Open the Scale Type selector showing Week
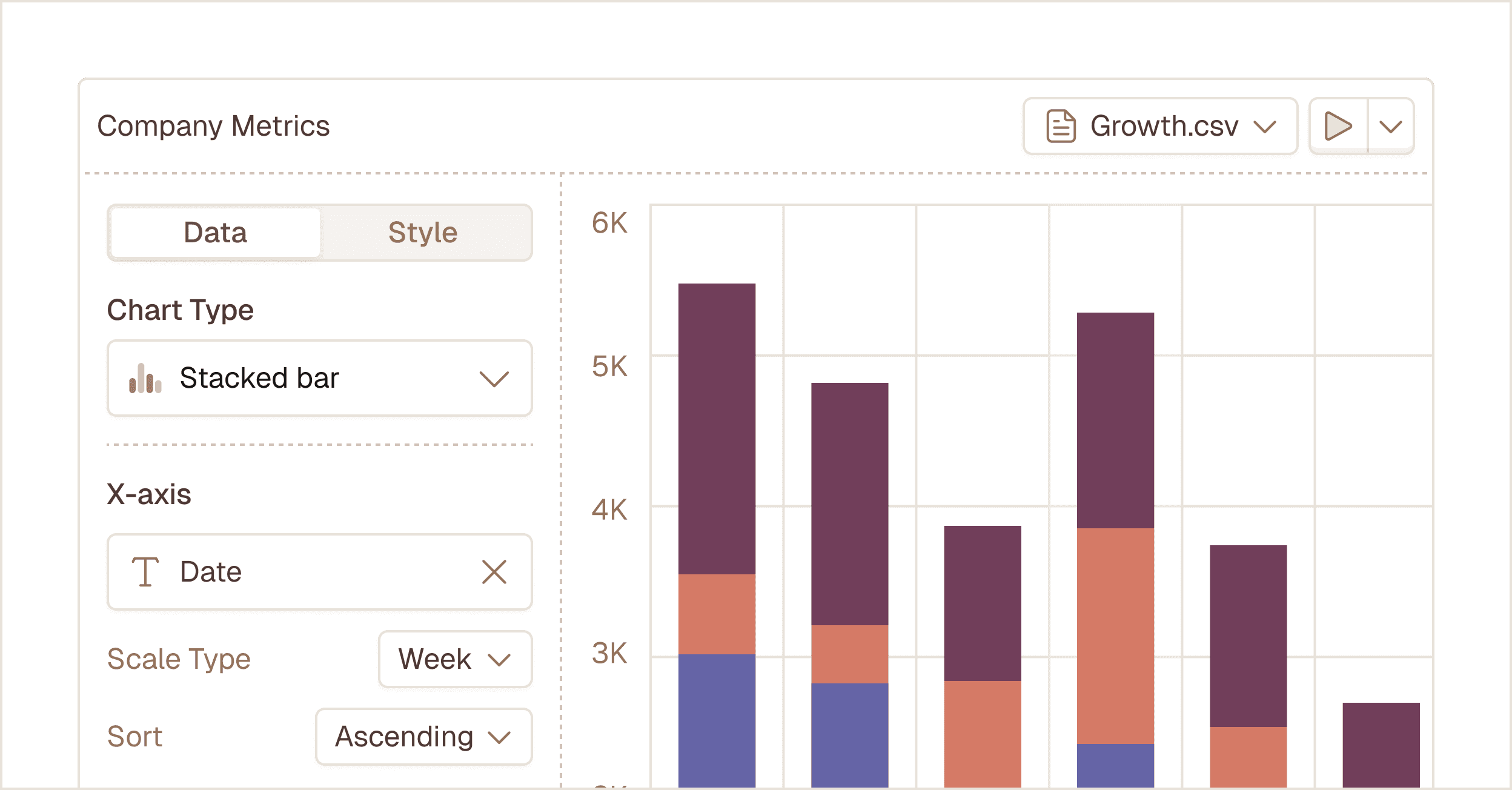The image size is (1512, 790). click(x=455, y=659)
